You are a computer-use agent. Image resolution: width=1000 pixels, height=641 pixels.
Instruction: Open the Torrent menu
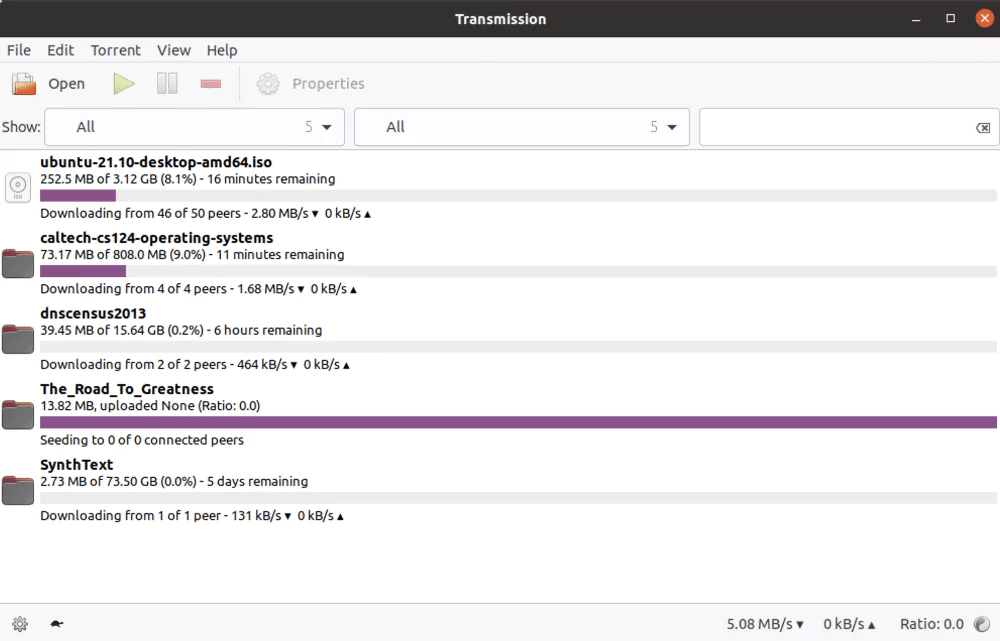(x=115, y=50)
